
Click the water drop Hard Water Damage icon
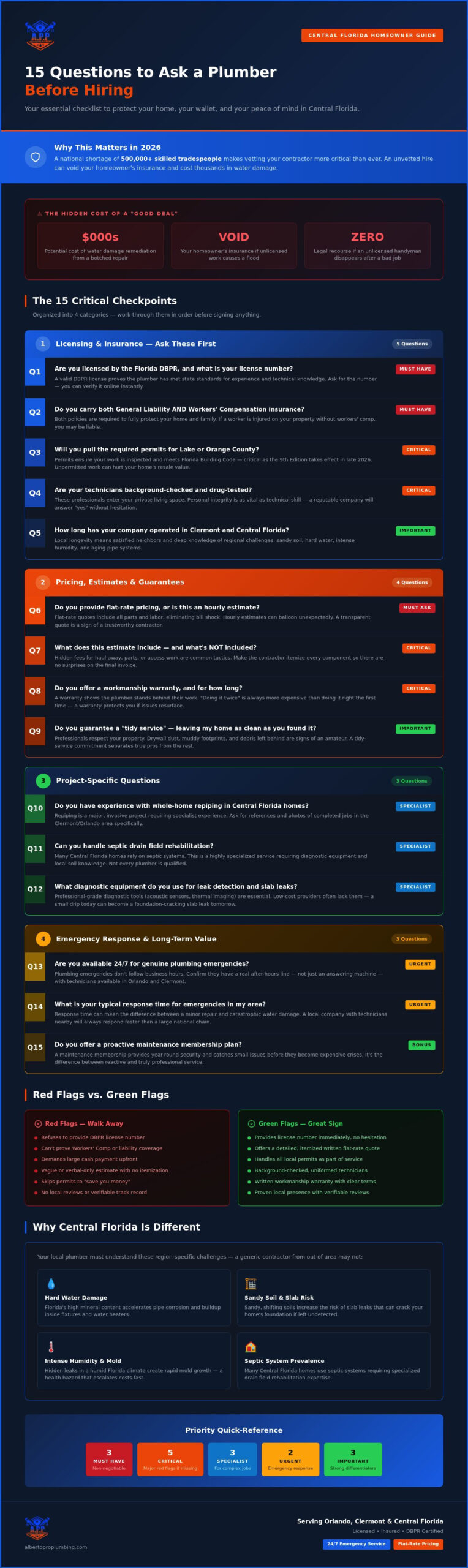coord(51,1283)
